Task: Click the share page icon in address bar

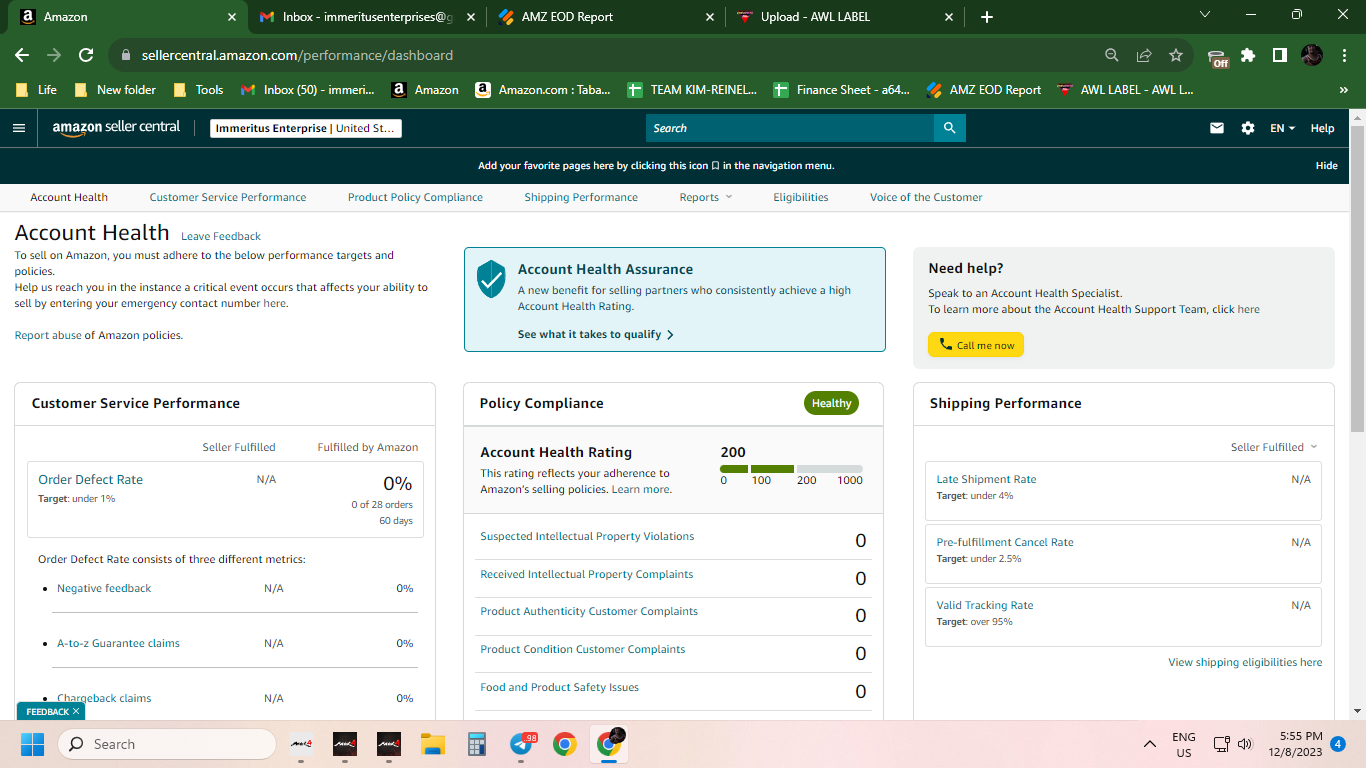Action: point(1144,55)
